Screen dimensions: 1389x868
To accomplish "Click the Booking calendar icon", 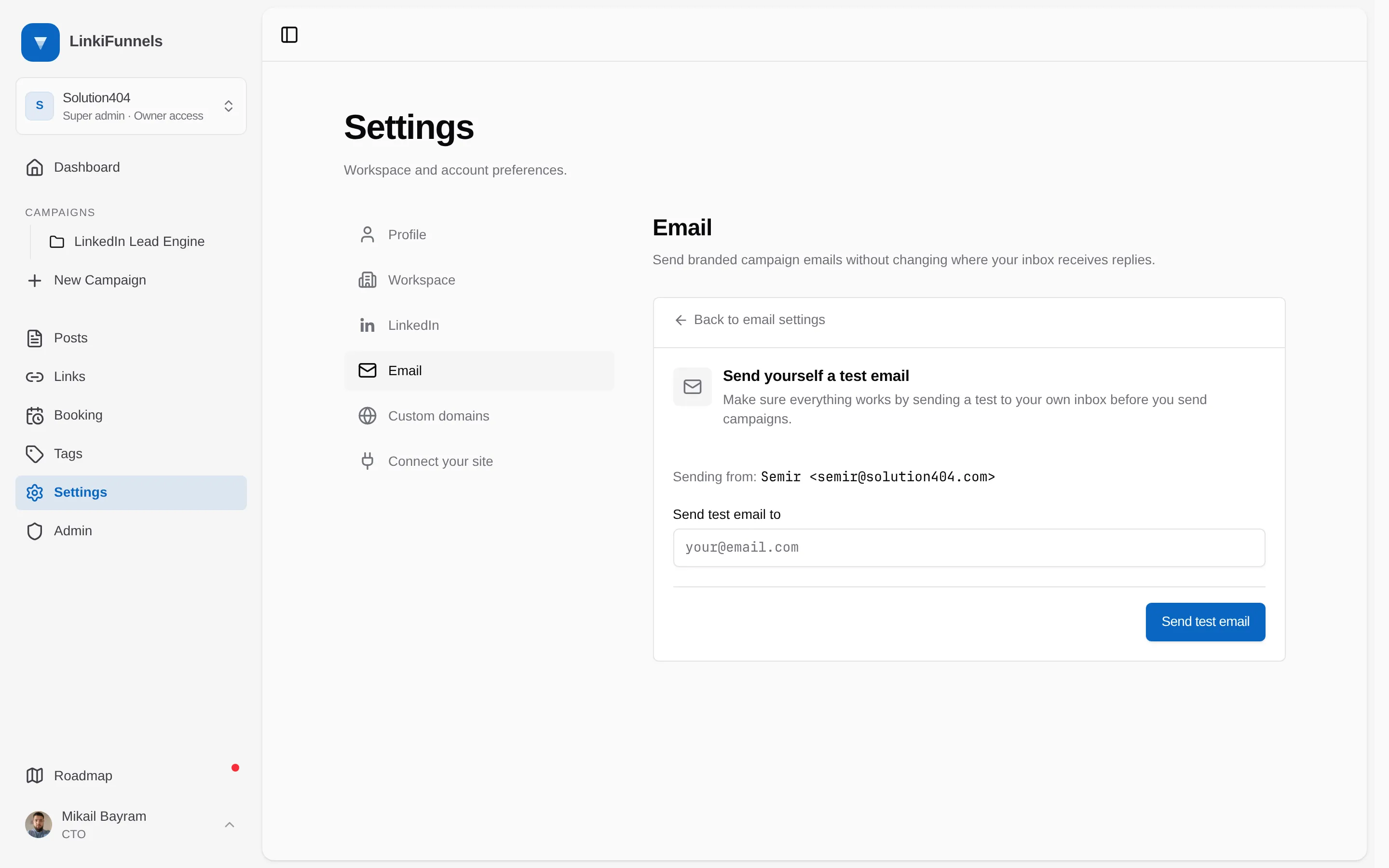I will click(34, 415).
